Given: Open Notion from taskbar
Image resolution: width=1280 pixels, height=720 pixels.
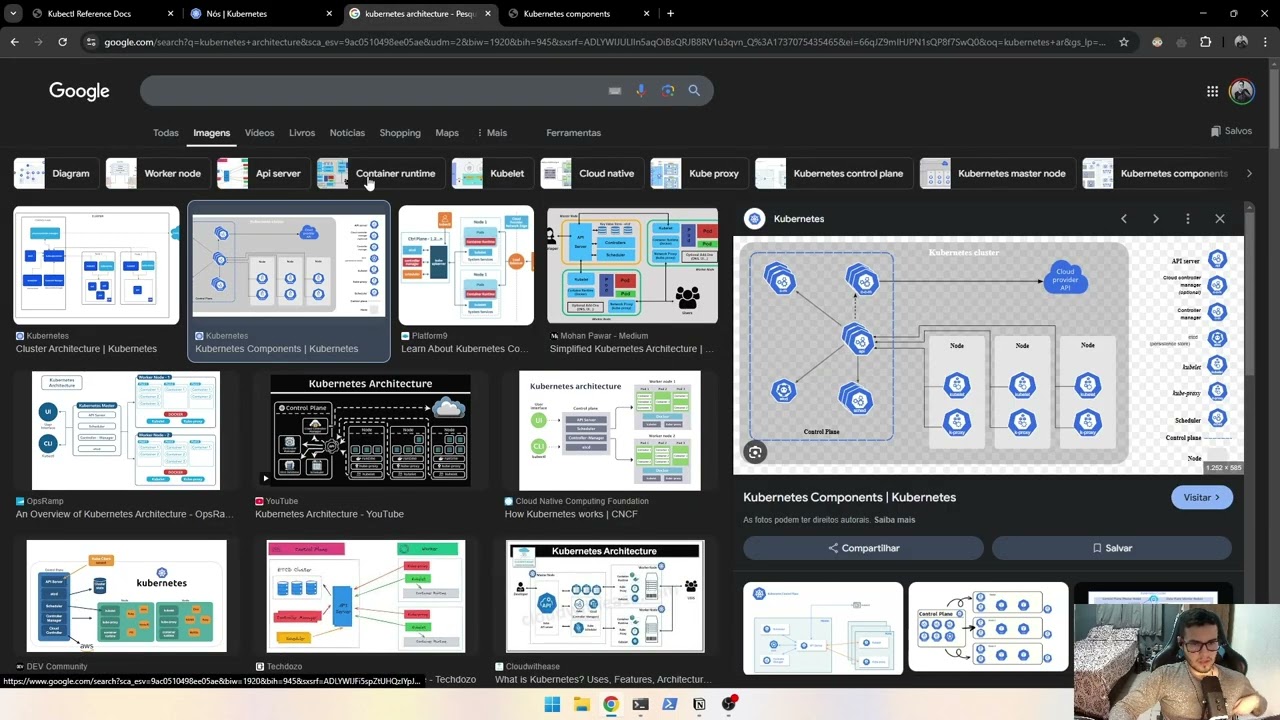Looking at the screenshot, I should 699,704.
